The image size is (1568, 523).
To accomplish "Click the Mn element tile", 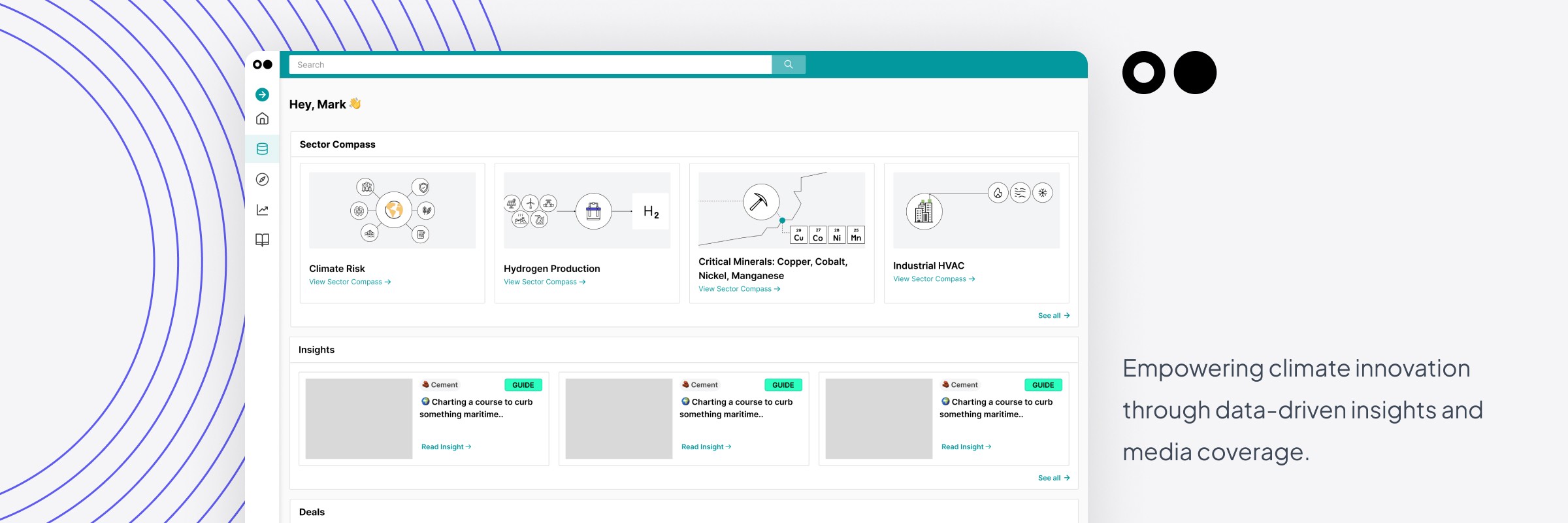I will pyautogui.click(x=856, y=235).
